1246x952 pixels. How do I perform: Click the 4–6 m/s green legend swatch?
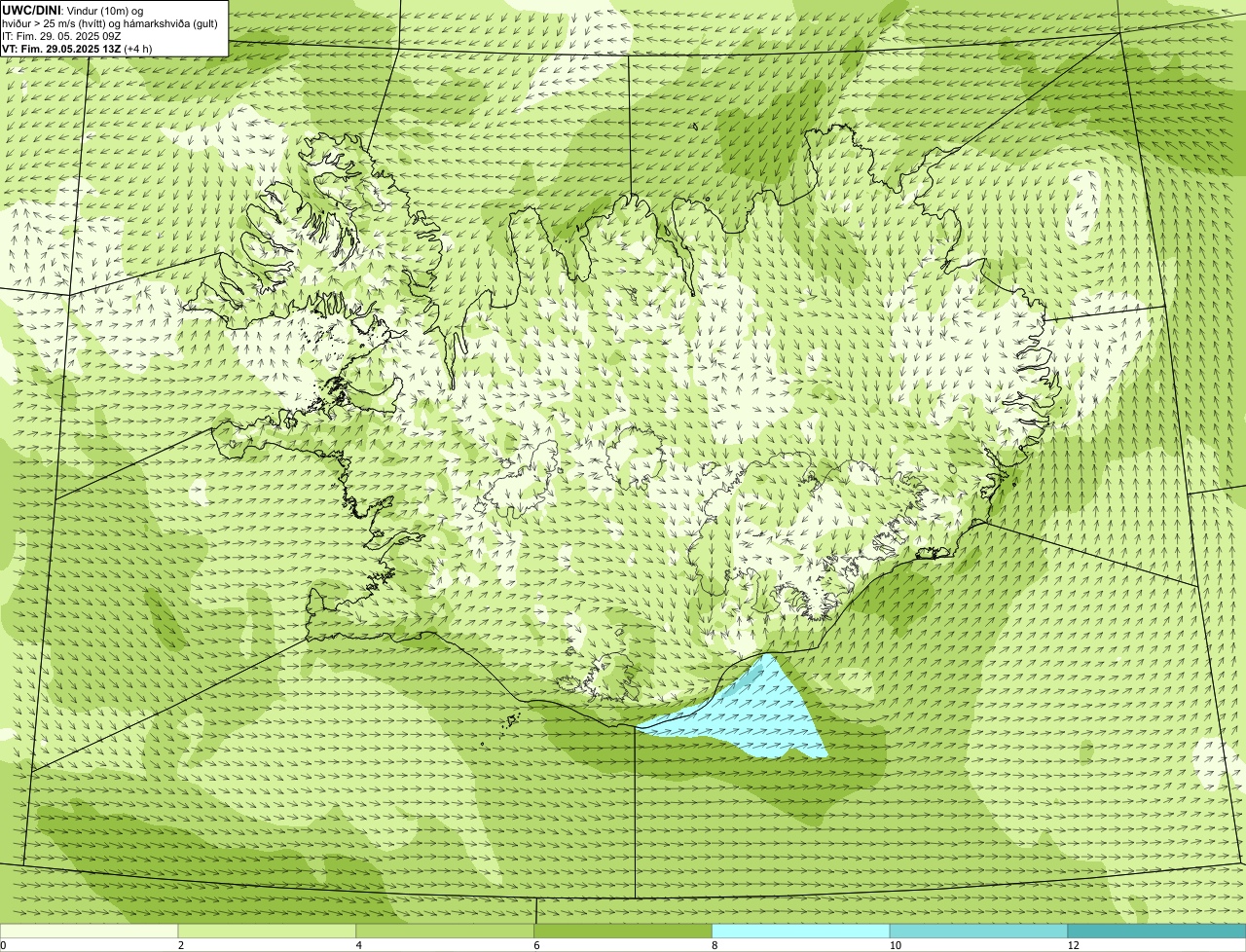445,932
